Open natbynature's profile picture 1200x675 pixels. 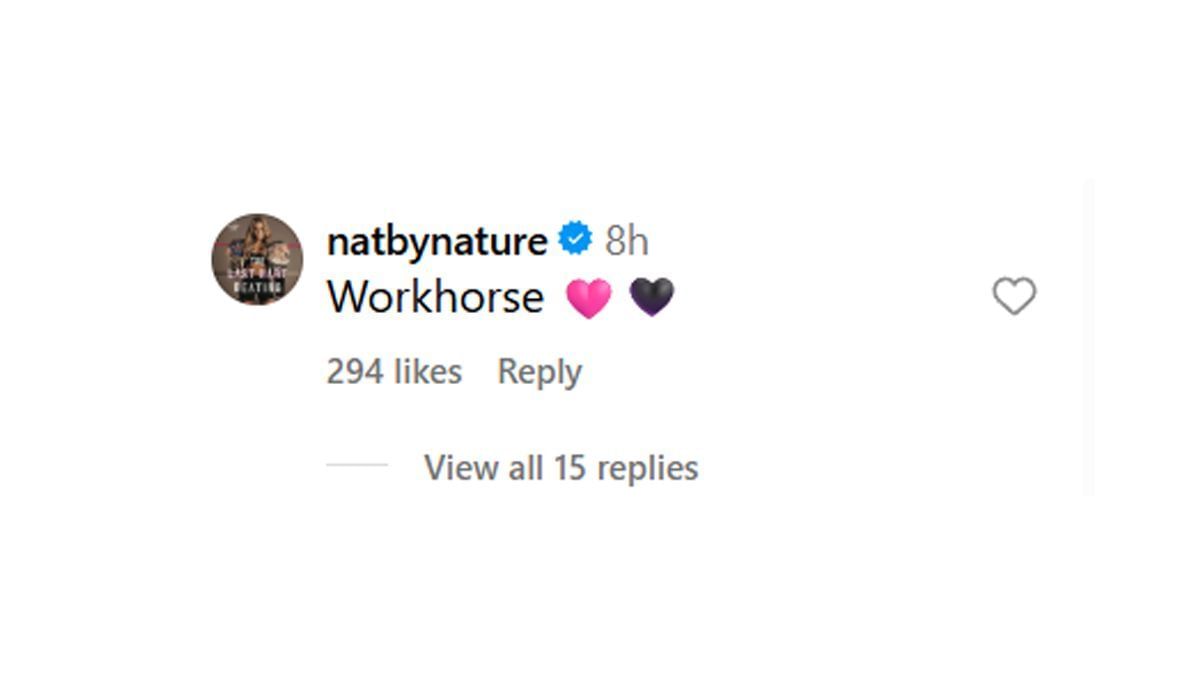point(257,259)
